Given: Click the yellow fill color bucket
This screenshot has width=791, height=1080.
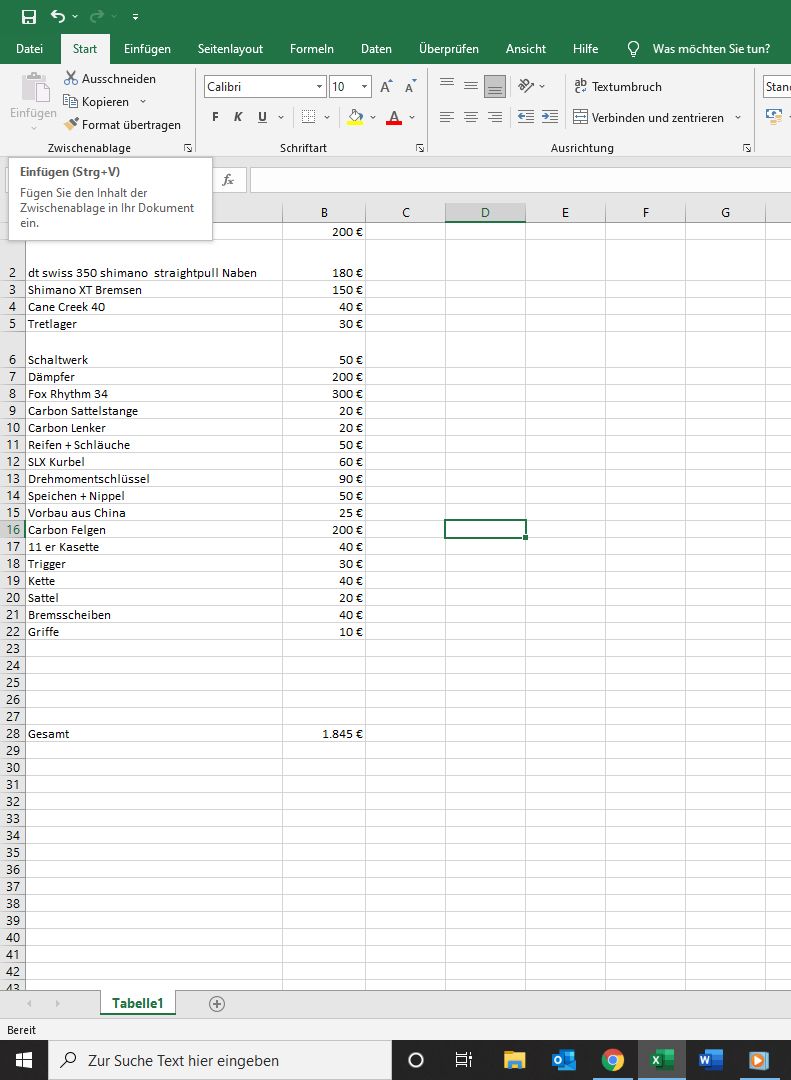Looking at the screenshot, I should click(355, 117).
